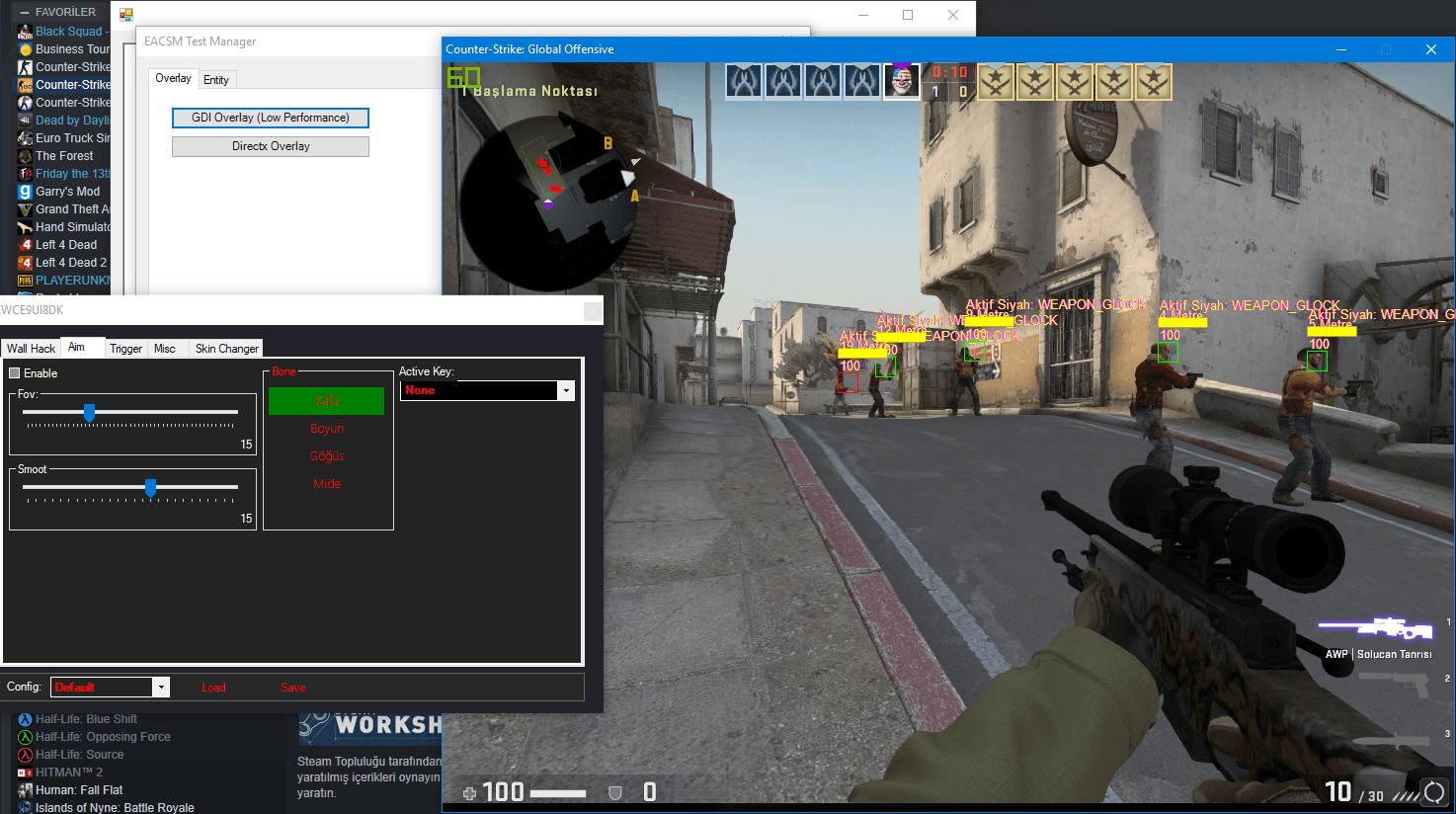Click GDI Overlay (Low Performance) button
The height and width of the screenshot is (814, 1456).
[x=271, y=118]
